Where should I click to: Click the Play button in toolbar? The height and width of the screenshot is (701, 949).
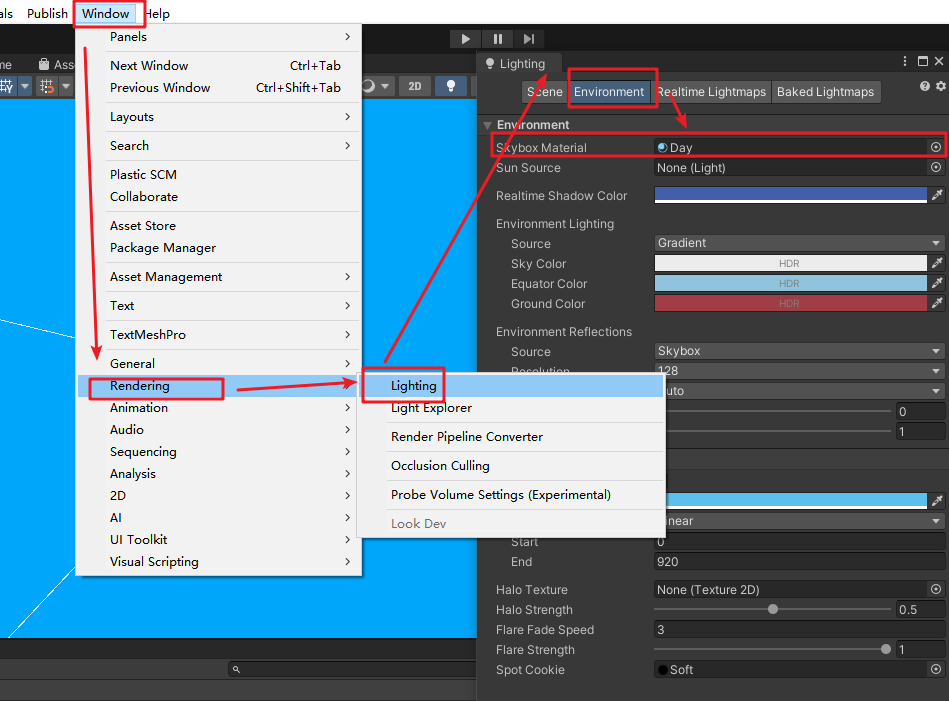465,39
